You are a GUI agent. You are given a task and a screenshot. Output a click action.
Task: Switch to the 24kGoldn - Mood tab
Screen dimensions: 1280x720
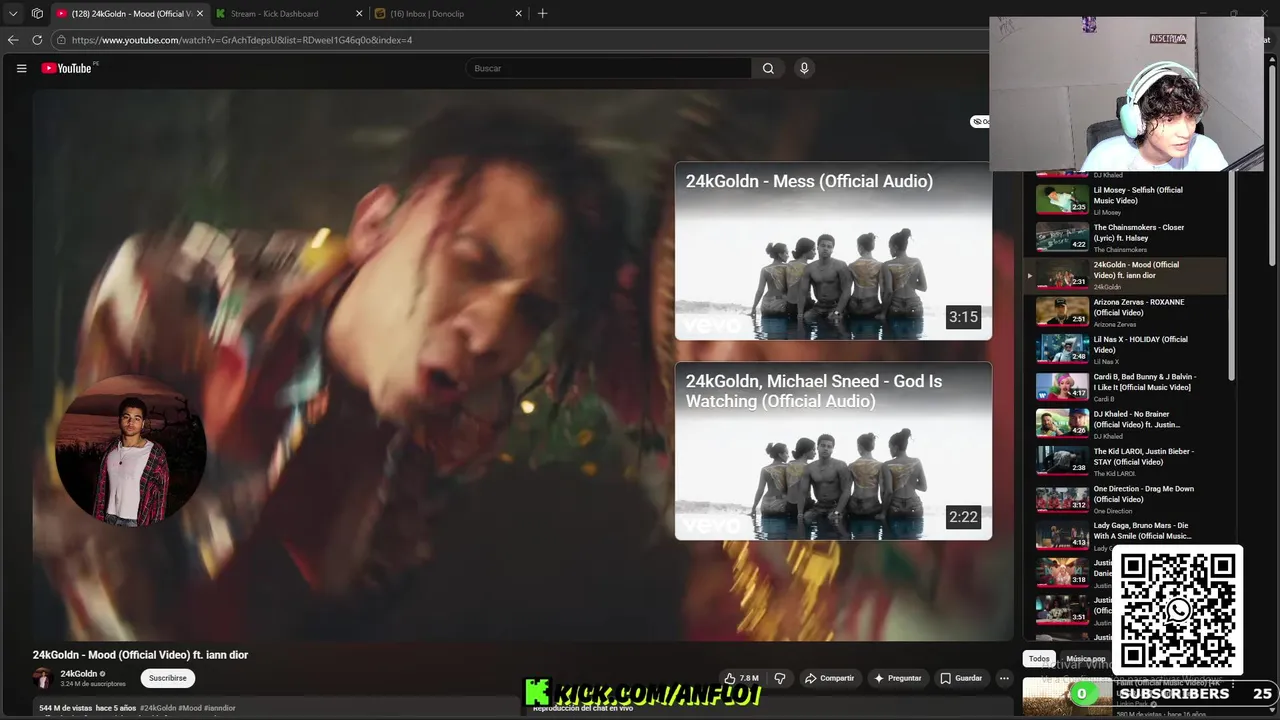click(x=130, y=13)
